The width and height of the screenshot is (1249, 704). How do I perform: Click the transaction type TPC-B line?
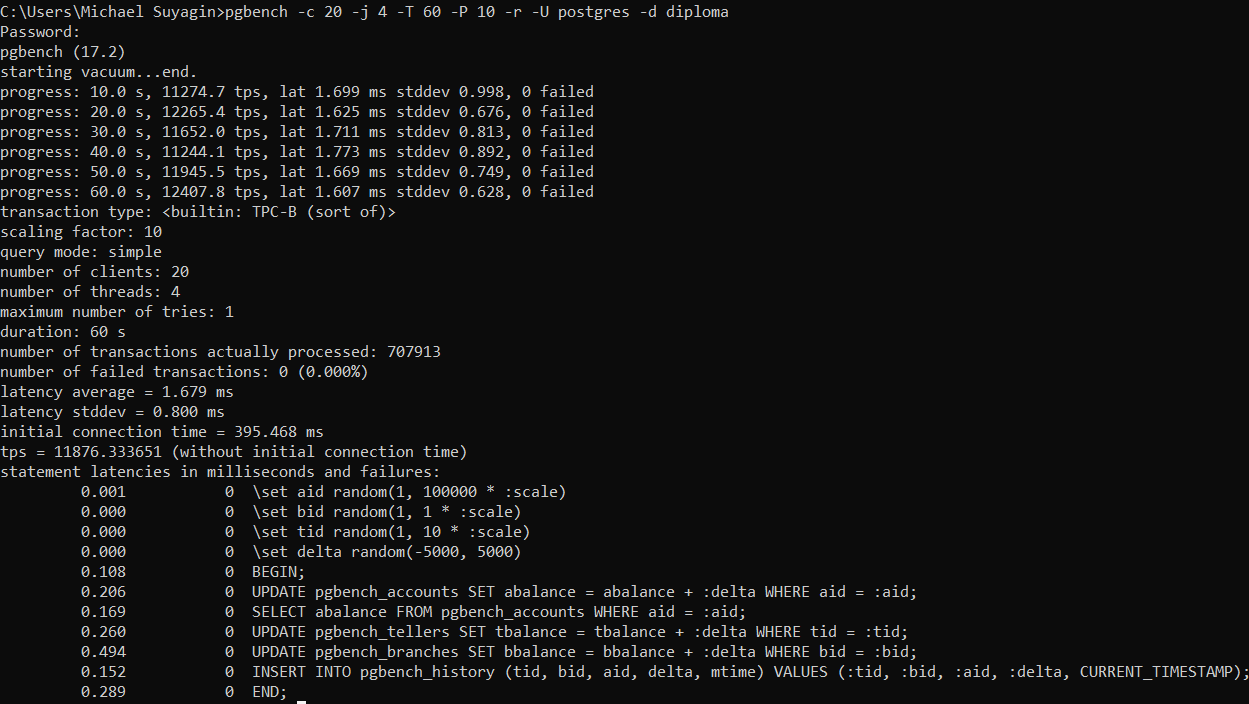197,211
